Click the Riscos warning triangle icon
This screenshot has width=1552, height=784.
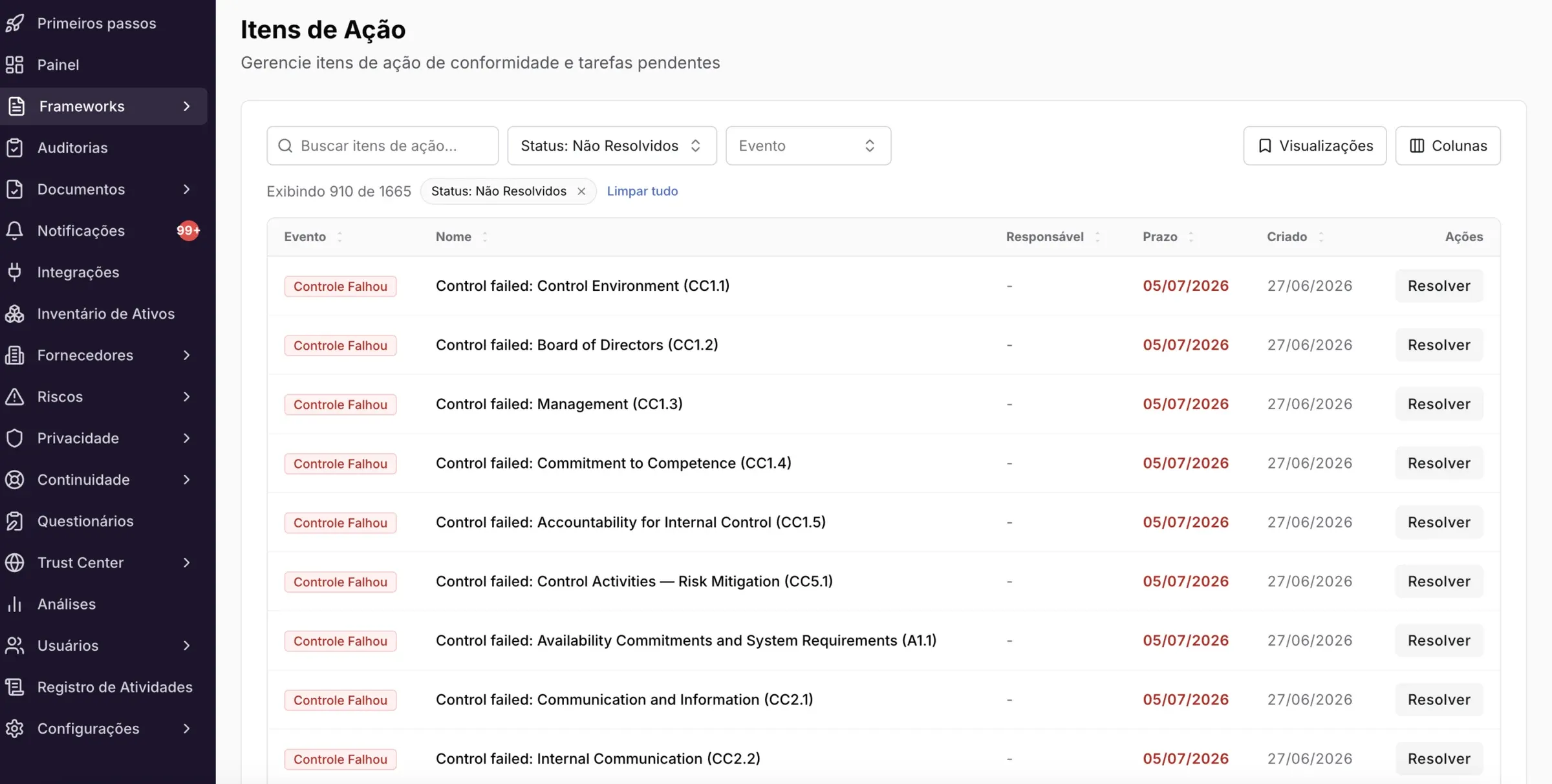[15, 396]
